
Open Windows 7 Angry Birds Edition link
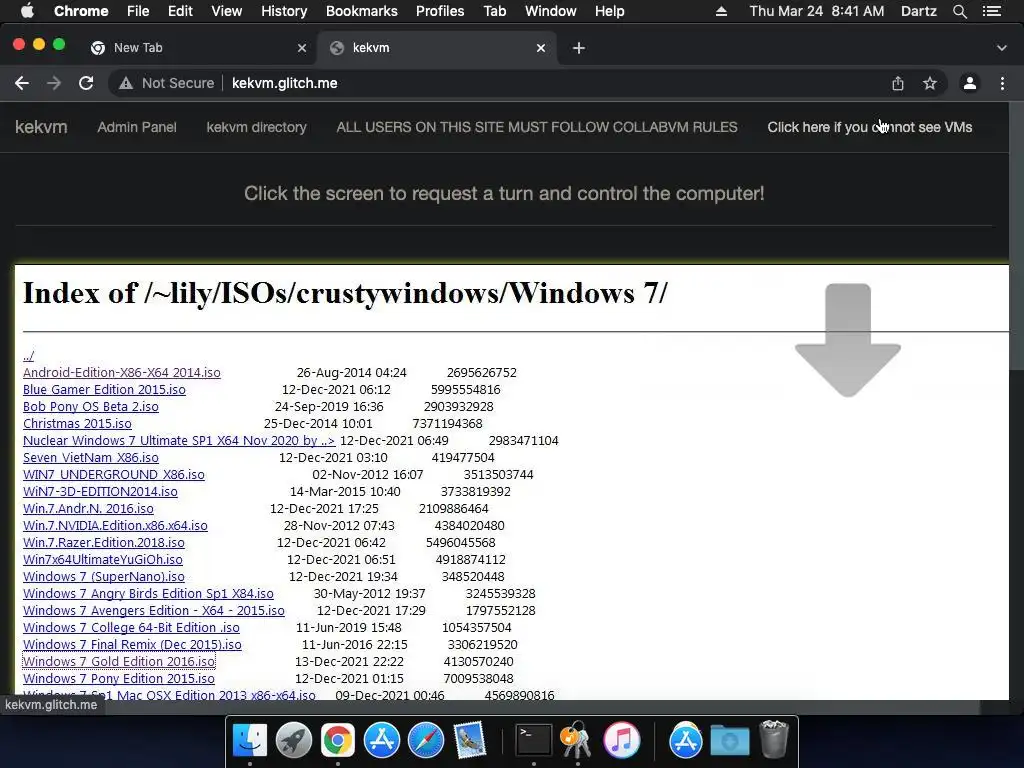pyautogui.click(x=148, y=593)
